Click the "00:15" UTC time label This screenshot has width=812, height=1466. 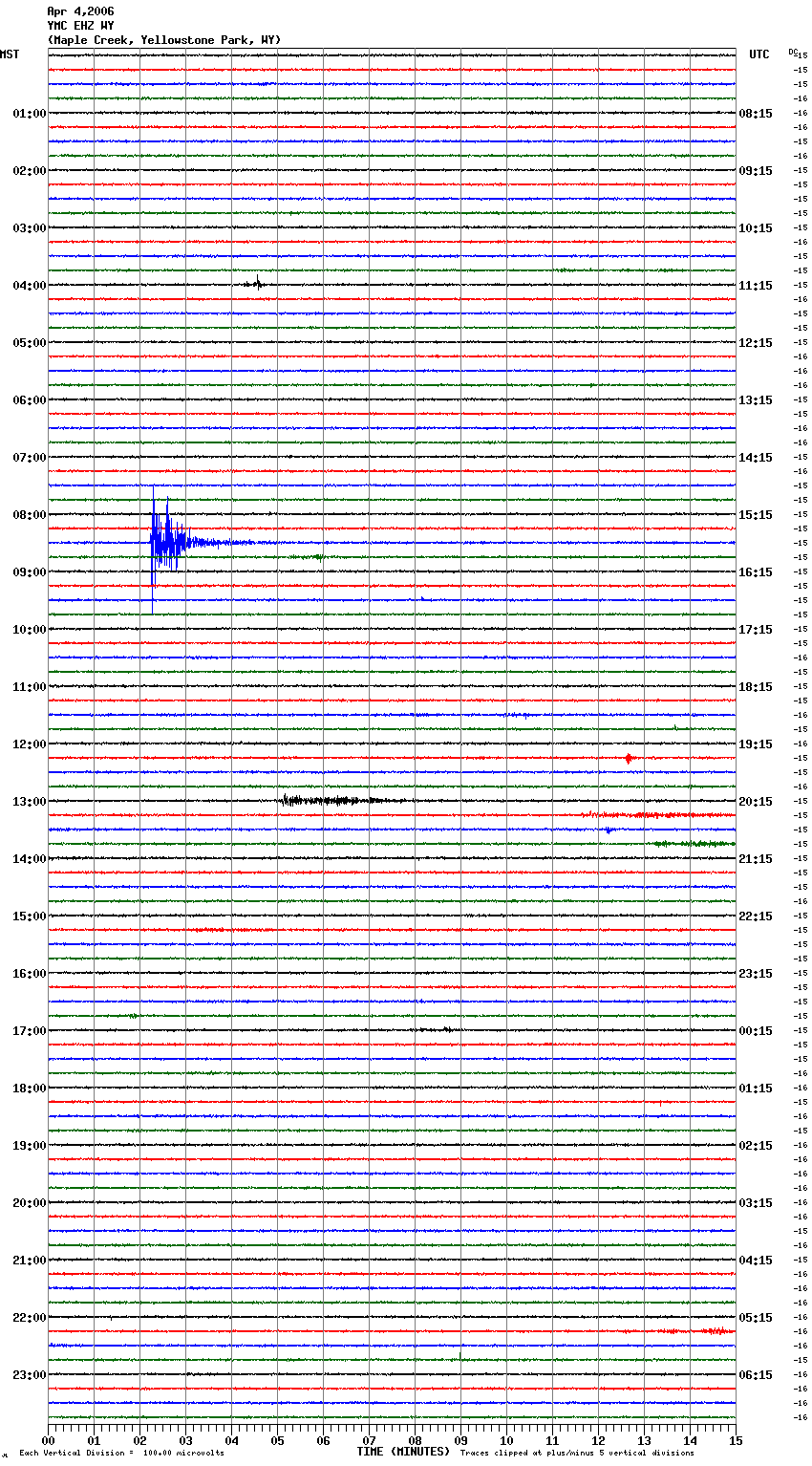point(756,1031)
